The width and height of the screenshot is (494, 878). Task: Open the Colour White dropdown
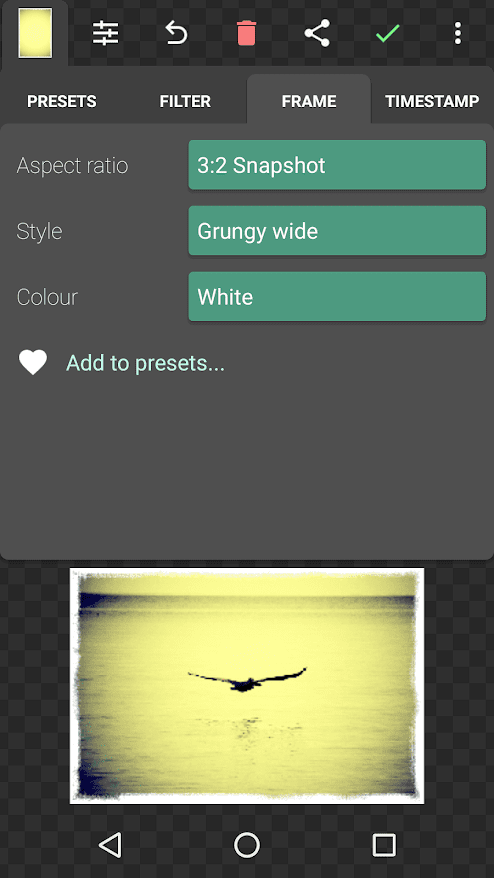[x=337, y=297]
